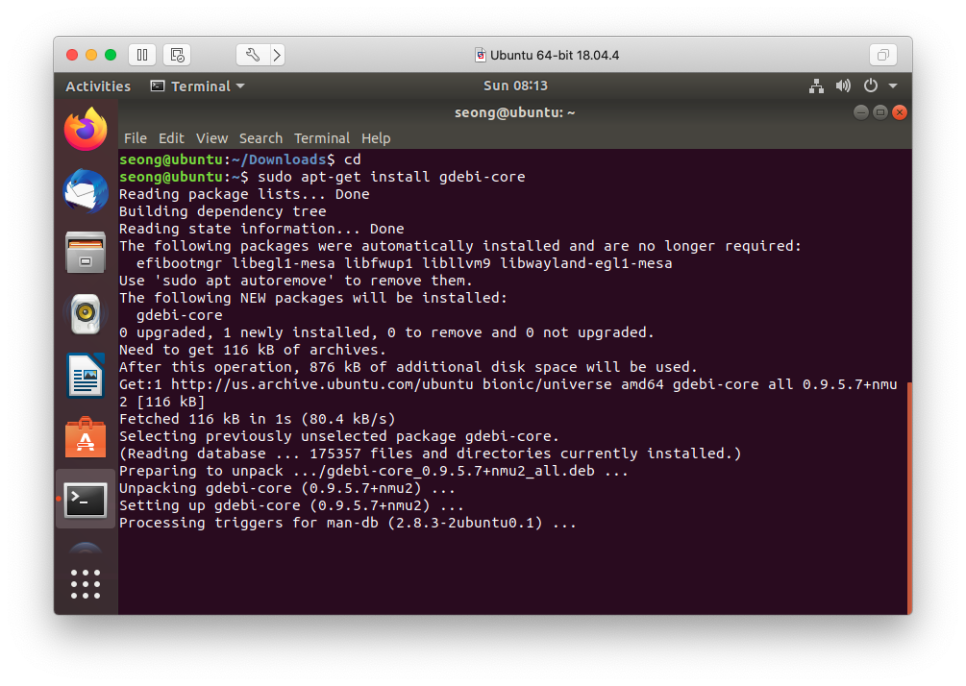The height and width of the screenshot is (686, 966).
Task: Open Rhythmbox music player in dock
Action: (86, 314)
